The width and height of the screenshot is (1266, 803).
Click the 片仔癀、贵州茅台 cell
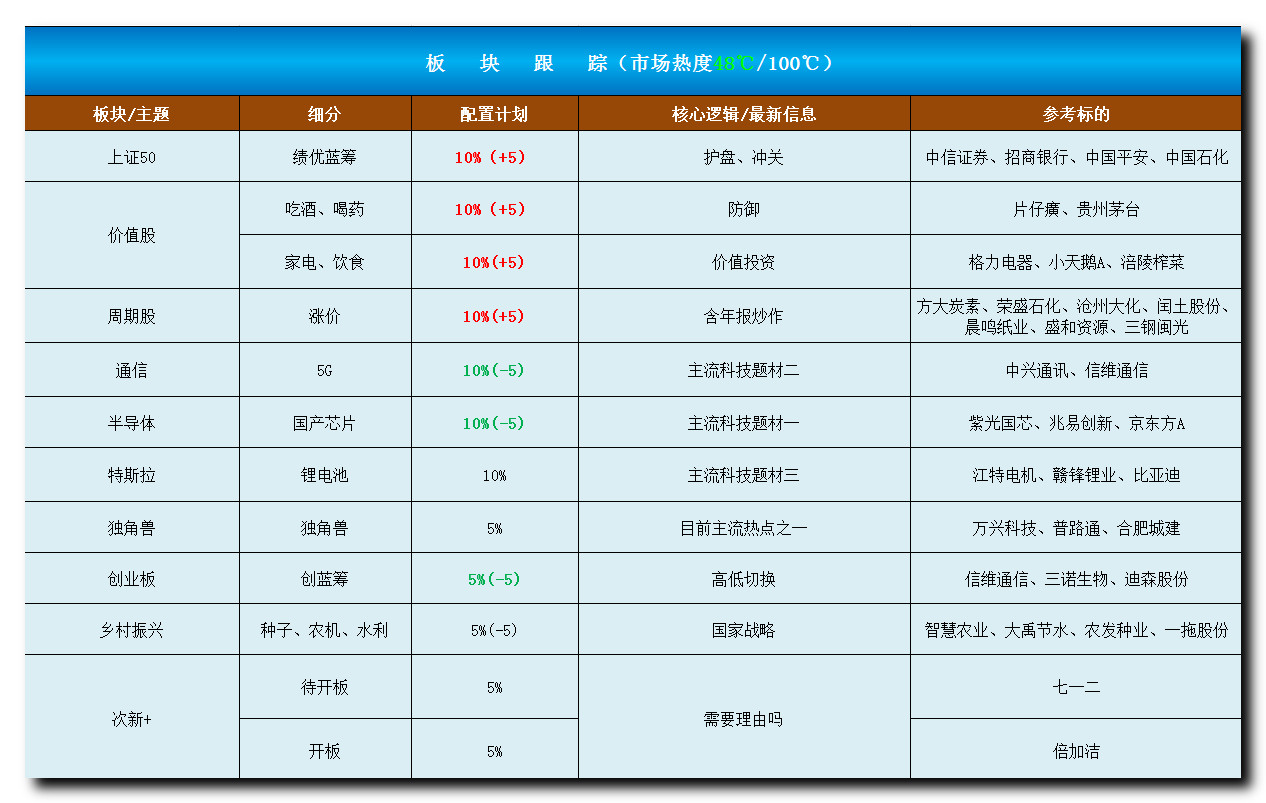[1076, 209]
